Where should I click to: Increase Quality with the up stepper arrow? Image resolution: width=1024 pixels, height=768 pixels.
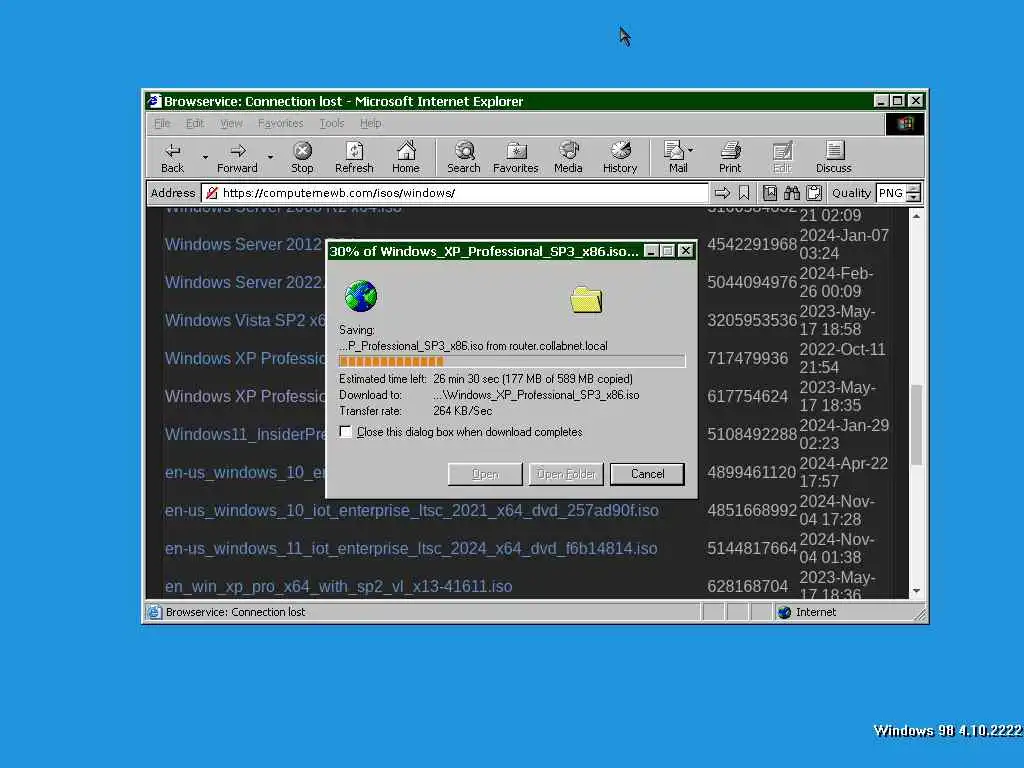pyautogui.click(x=914, y=189)
